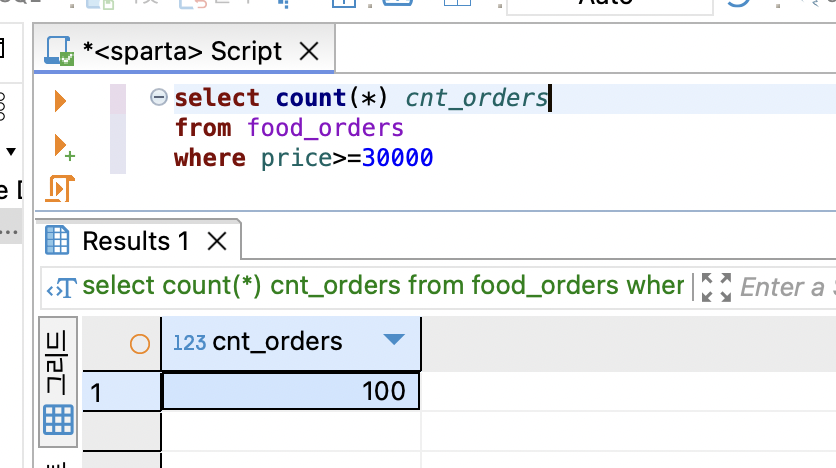836x468 pixels.
Task: Close the sparta Script tab
Action: click(309, 52)
